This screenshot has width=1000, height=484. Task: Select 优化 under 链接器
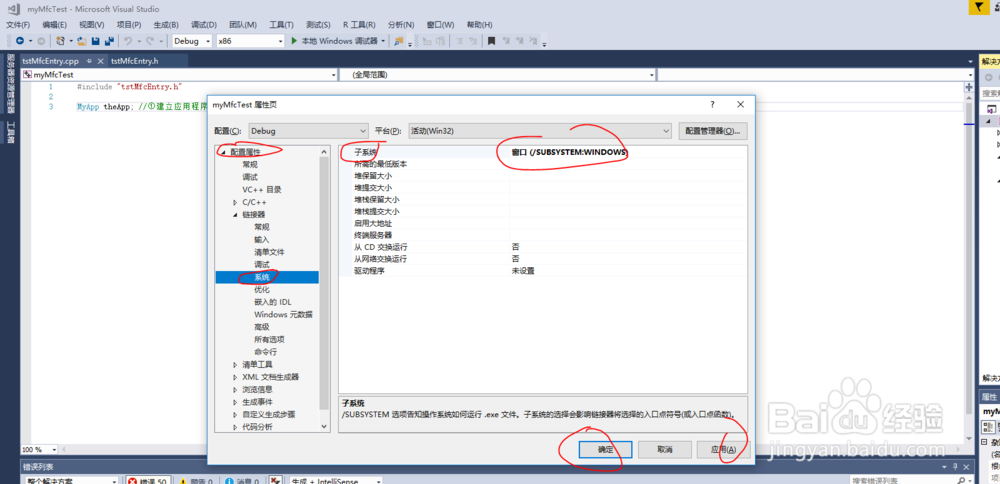pyautogui.click(x=261, y=290)
